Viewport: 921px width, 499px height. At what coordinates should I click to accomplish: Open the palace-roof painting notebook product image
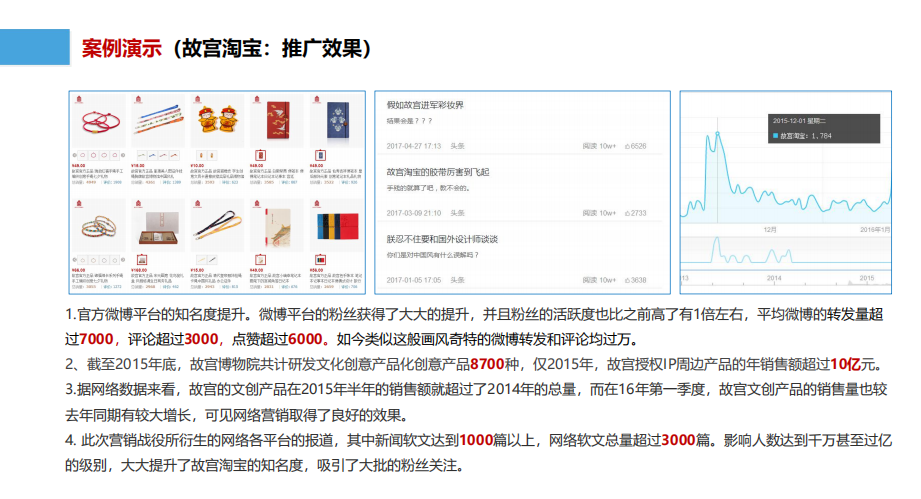277,226
